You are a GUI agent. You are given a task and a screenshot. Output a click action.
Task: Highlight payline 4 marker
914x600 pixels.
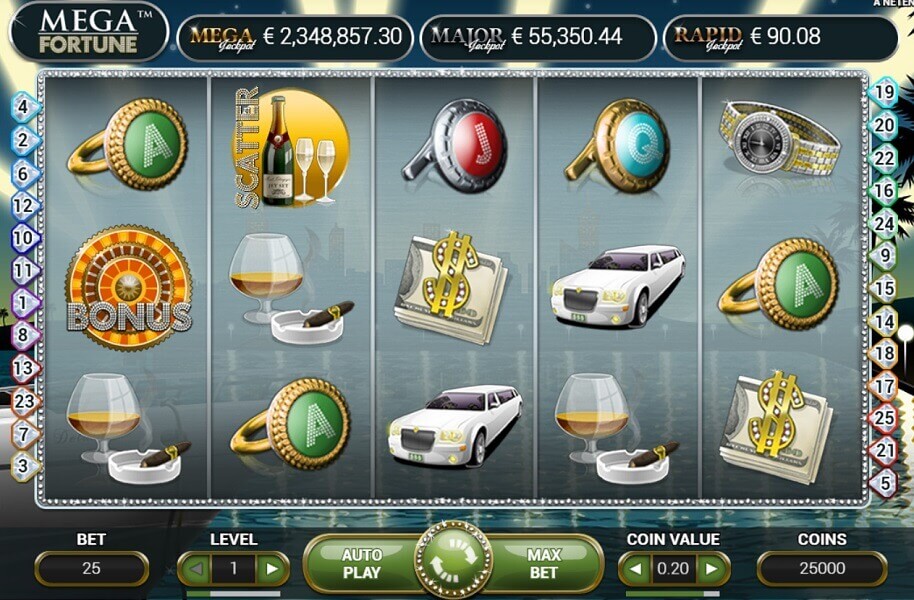[x=24, y=107]
